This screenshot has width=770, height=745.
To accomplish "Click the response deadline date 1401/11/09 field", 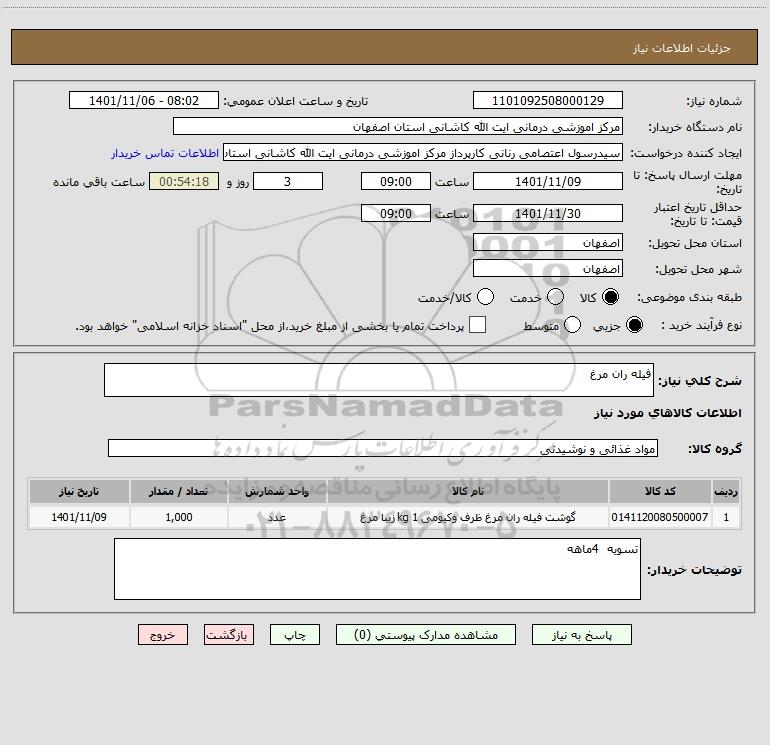I will (x=548, y=181).
